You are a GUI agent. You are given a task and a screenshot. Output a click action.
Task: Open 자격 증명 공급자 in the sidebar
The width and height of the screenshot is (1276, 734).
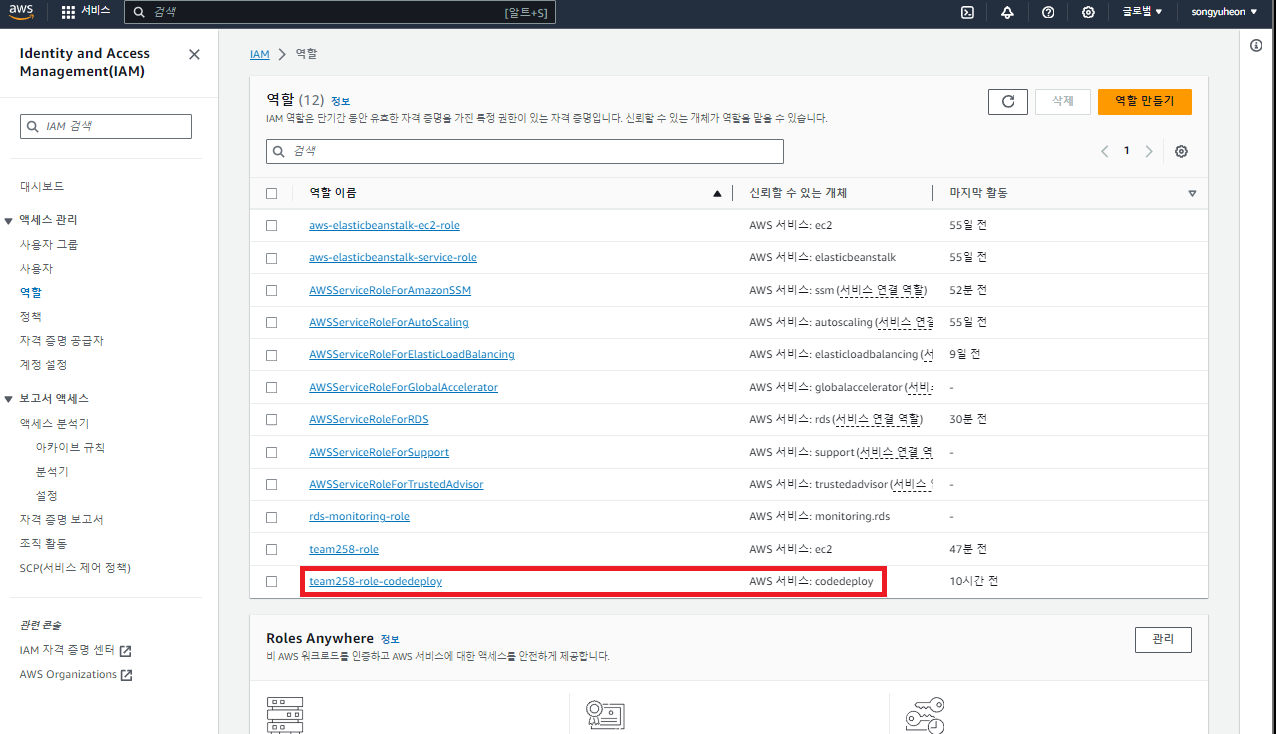pos(62,340)
